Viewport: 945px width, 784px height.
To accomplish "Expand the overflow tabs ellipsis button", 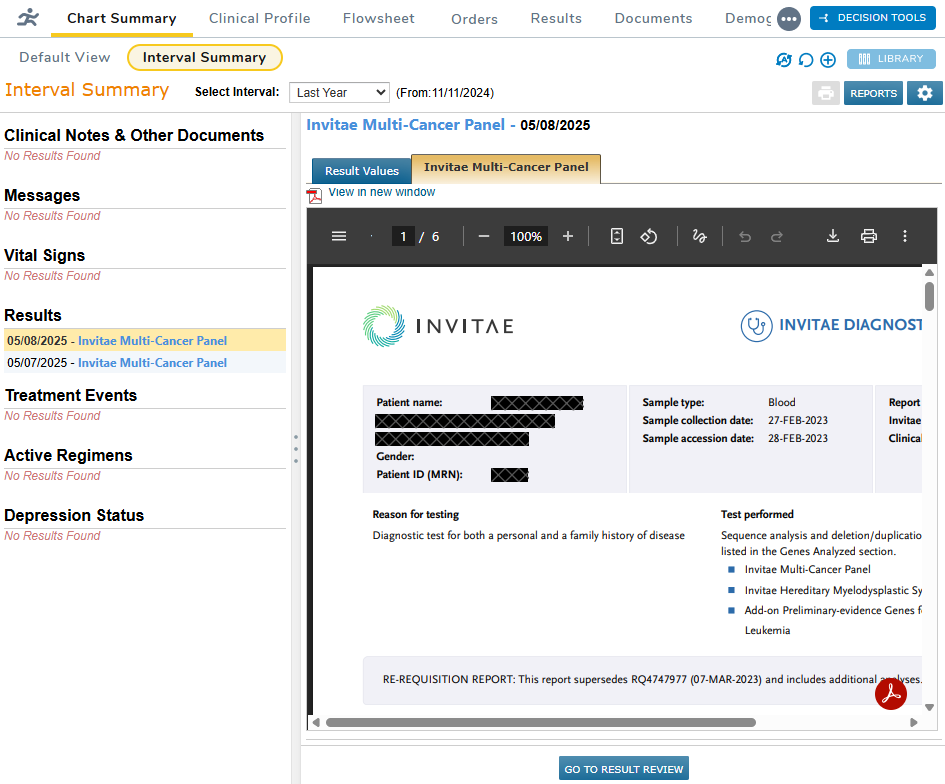I will point(789,19).
